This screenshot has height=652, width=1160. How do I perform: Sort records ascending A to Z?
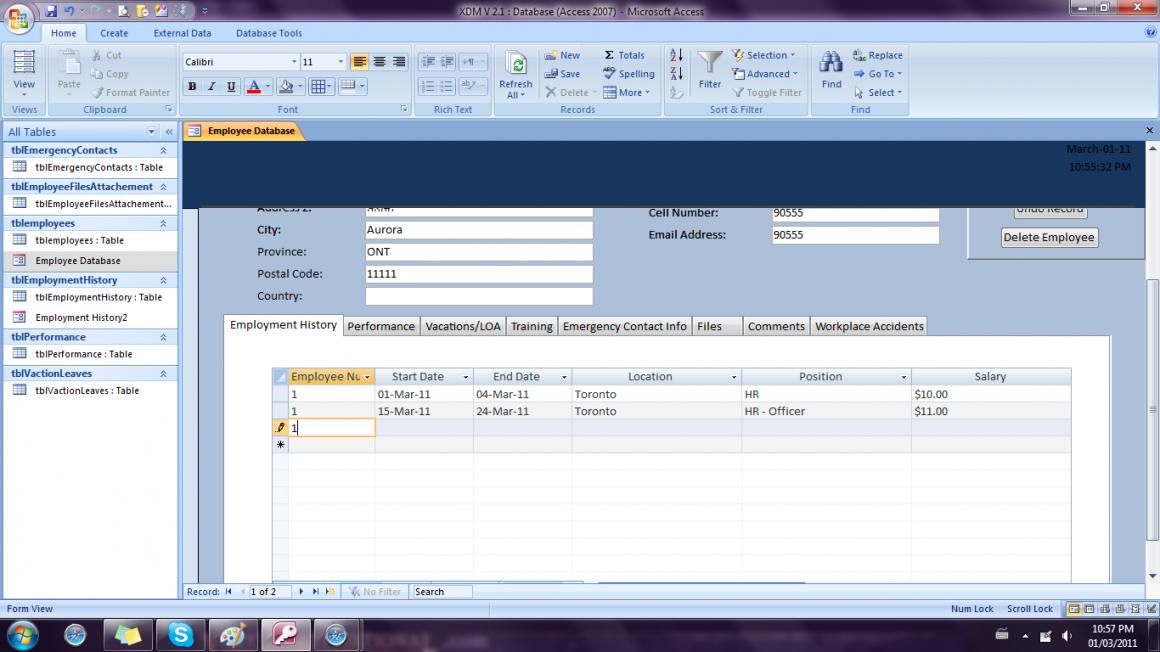(x=677, y=55)
